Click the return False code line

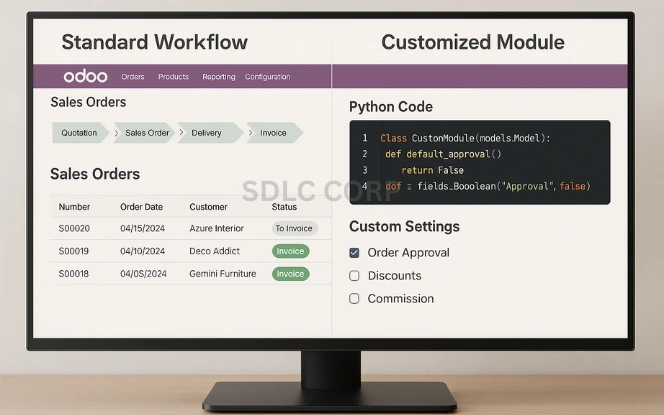(x=432, y=170)
